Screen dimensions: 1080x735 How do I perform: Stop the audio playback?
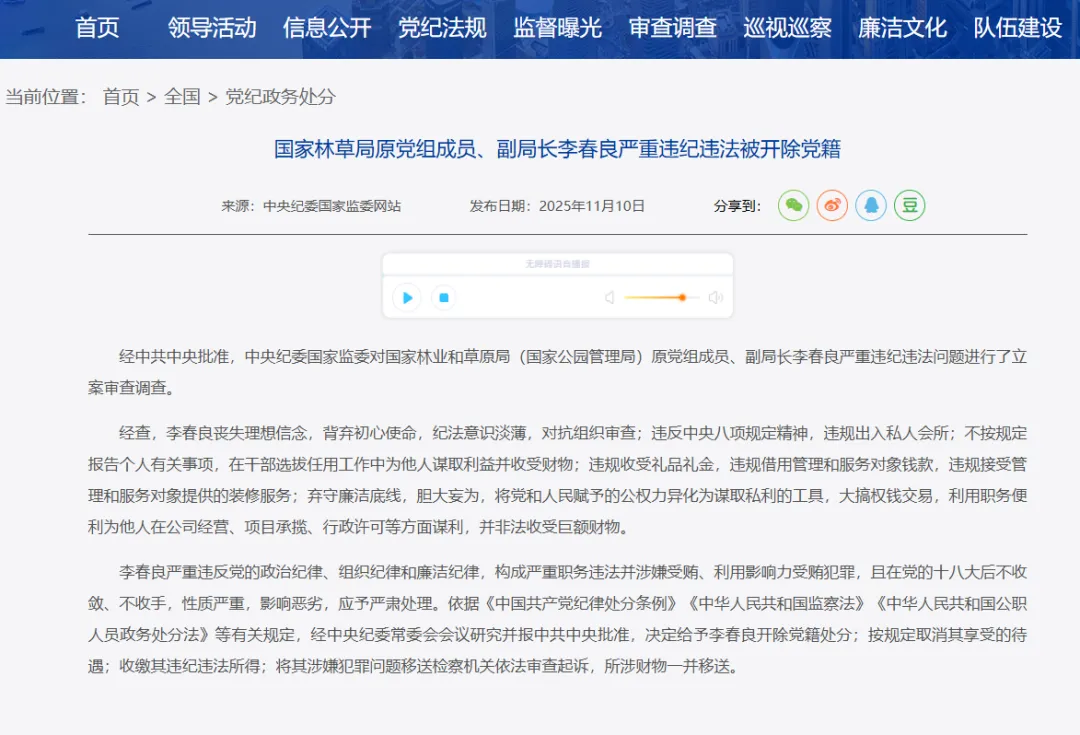tap(444, 298)
